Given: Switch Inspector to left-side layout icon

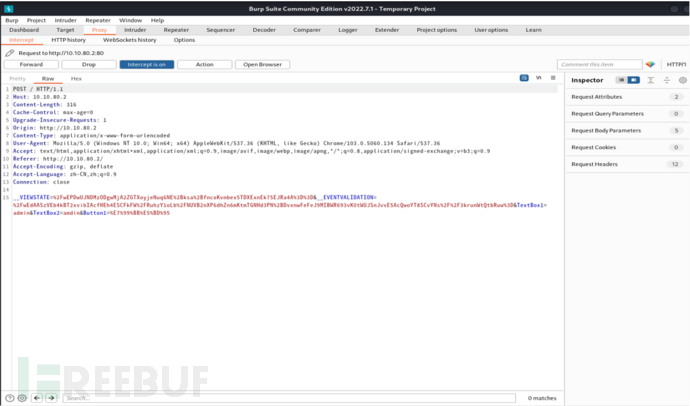Looking at the screenshot, I should click(x=621, y=80).
